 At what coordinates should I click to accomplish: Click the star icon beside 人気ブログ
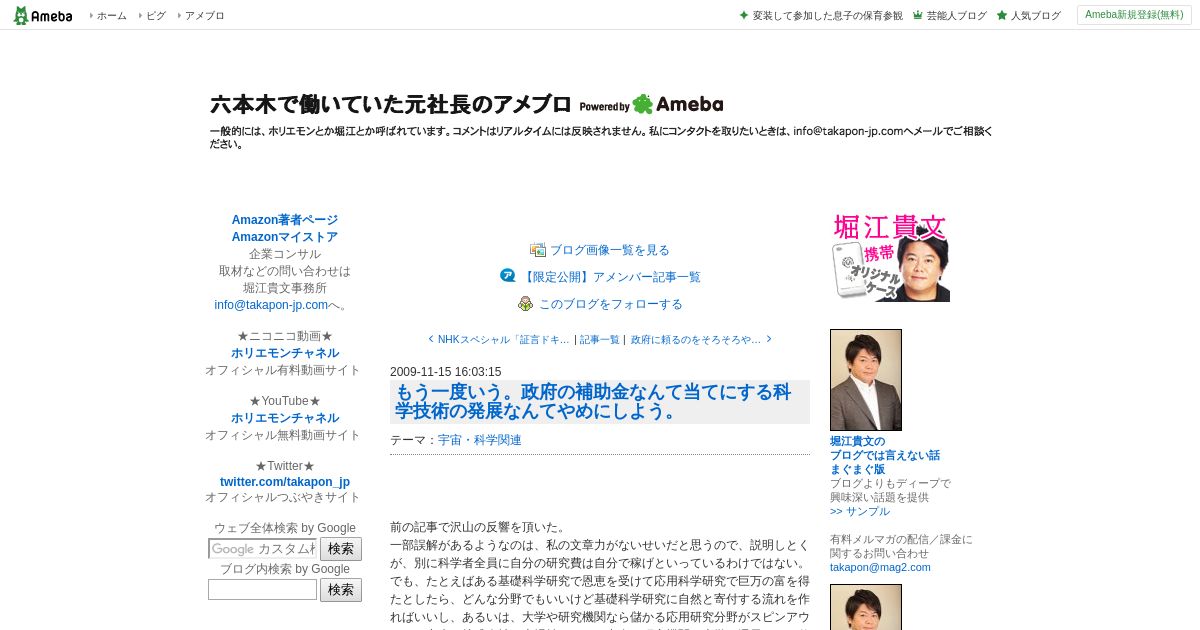pos(1001,15)
